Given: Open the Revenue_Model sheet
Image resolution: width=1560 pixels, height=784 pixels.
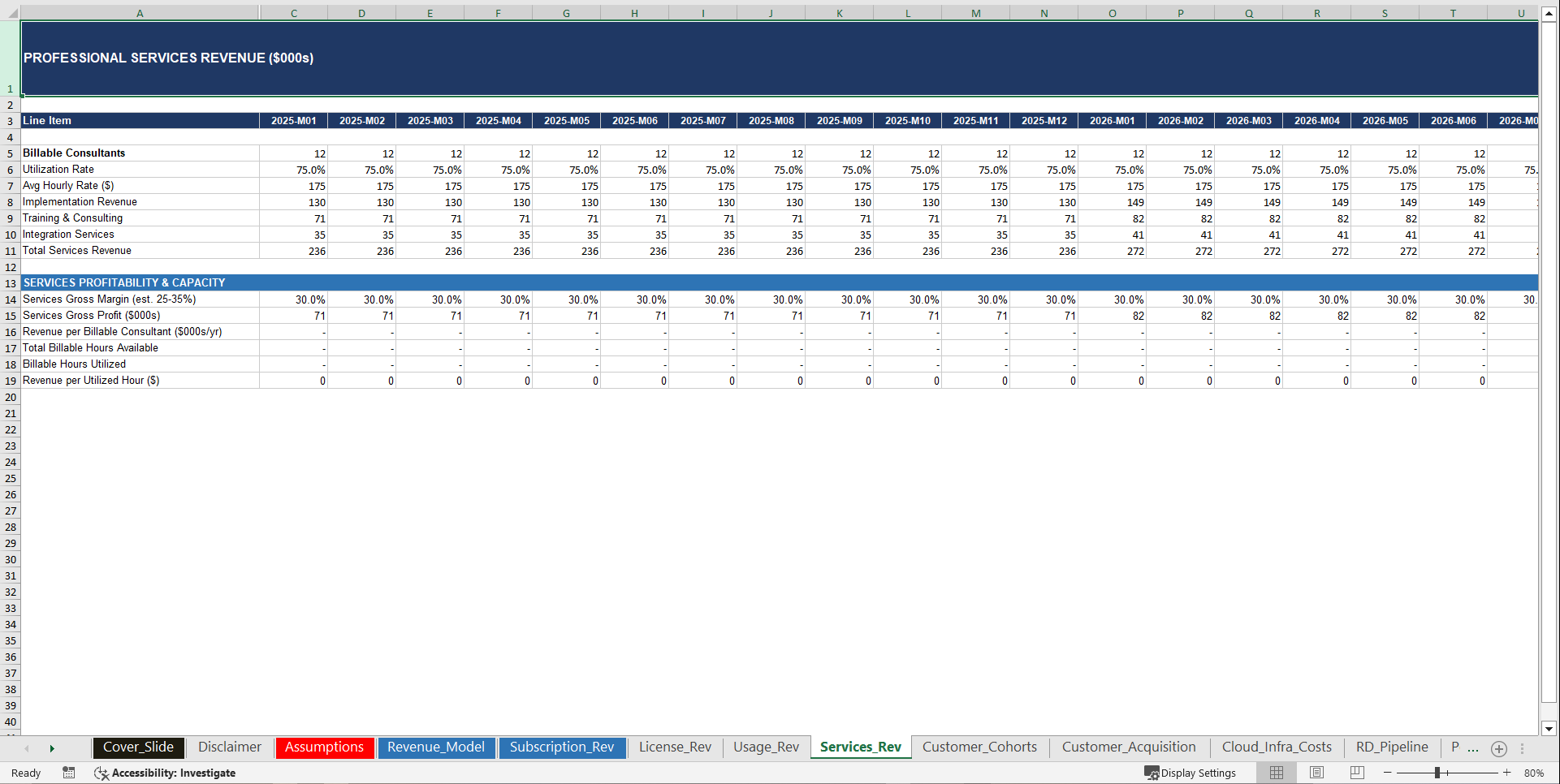Looking at the screenshot, I should point(436,747).
